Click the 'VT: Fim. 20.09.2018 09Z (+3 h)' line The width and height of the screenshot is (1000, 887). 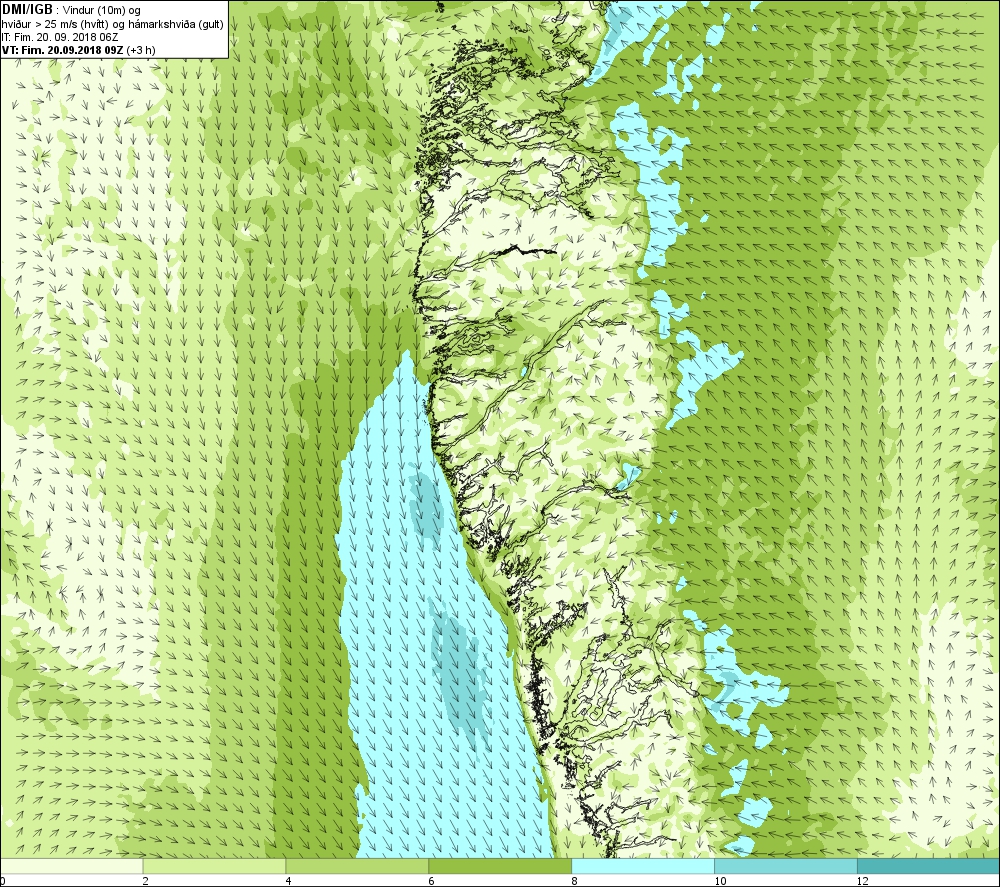click(78, 50)
